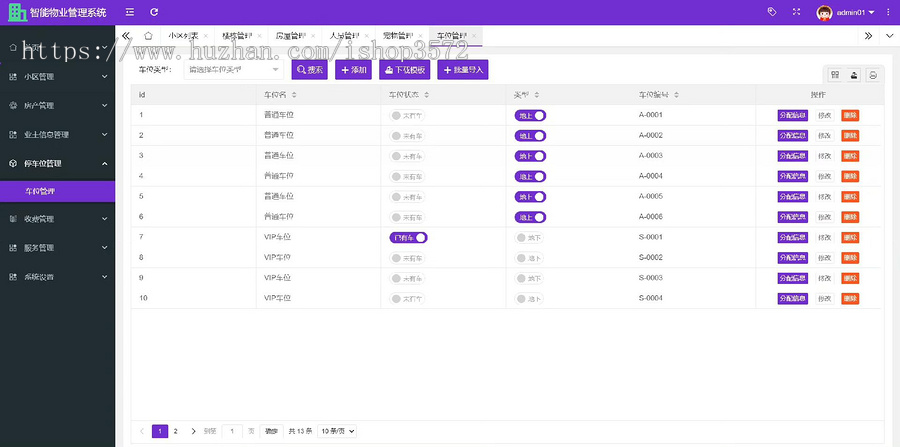Toggle type switch for row S-0003
Image resolution: width=900 pixels, height=447 pixels.
point(529,278)
